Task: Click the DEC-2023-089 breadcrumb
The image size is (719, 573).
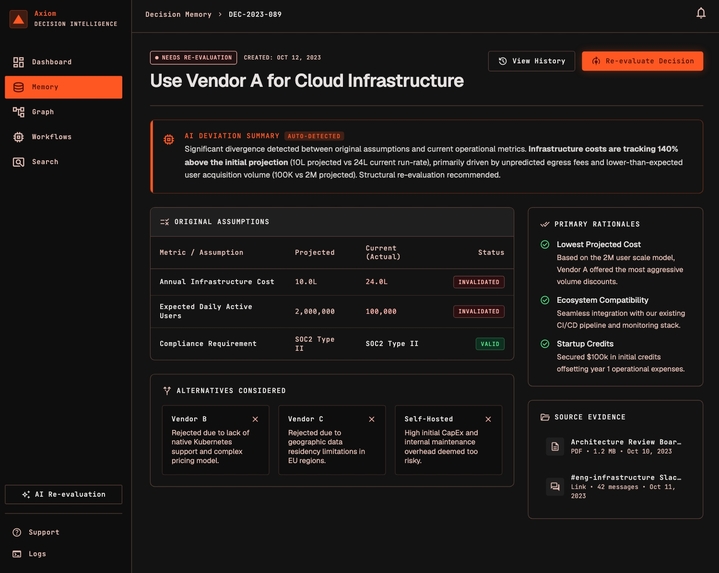Action: pyautogui.click(x=255, y=14)
